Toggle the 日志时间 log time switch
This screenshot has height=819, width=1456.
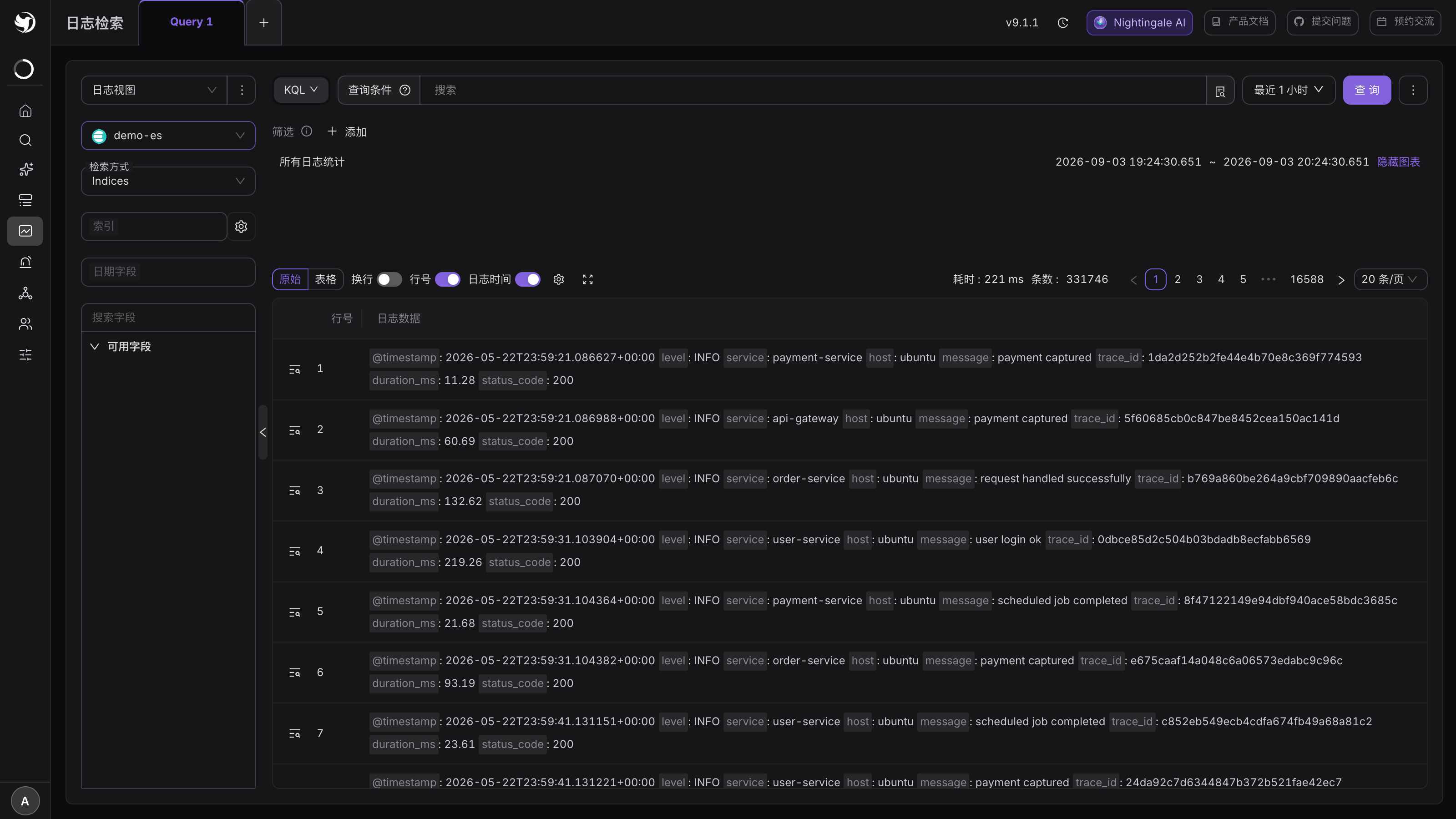pyautogui.click(x=528, y=279)
